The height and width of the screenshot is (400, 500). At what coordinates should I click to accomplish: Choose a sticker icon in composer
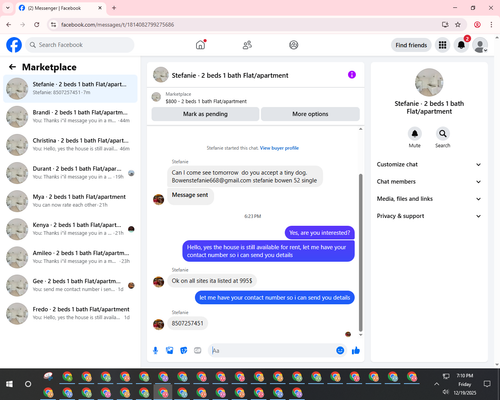tap(184, 350)
